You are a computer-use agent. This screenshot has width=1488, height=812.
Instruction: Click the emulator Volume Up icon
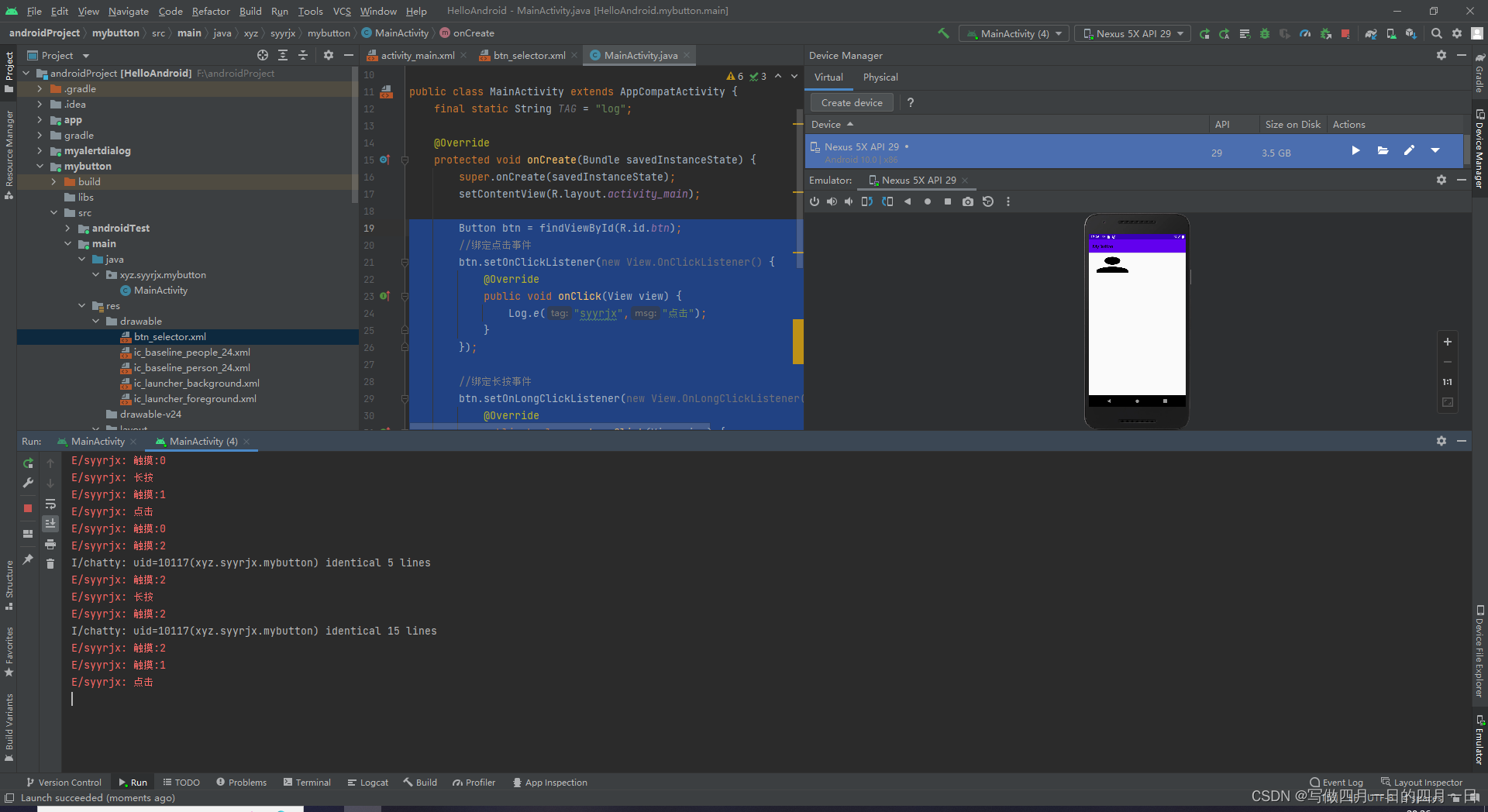(x=832, y=201)
